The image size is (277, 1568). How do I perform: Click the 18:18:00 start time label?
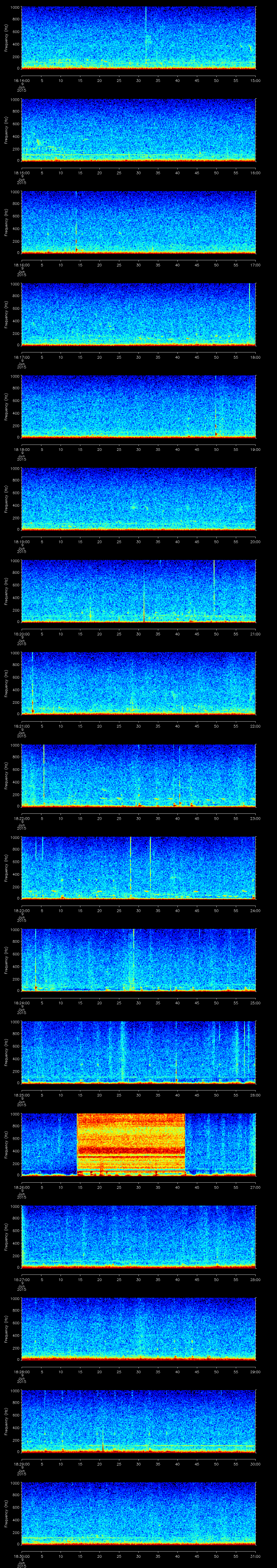pyautogui.click(x=21, y=449)
